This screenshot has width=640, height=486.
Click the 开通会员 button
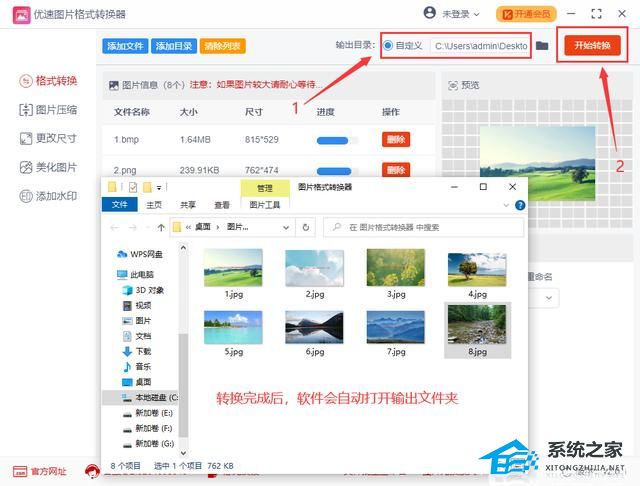coord(526,14)
